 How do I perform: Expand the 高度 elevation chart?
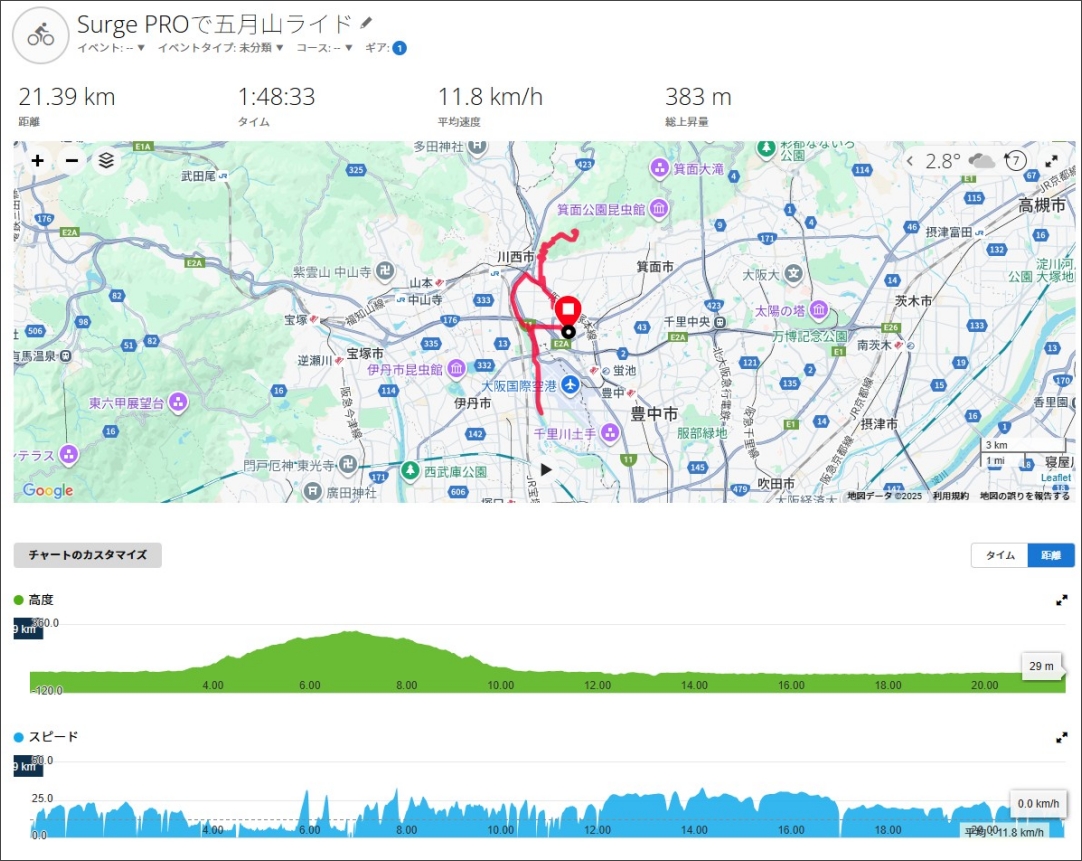(1062, 601)
